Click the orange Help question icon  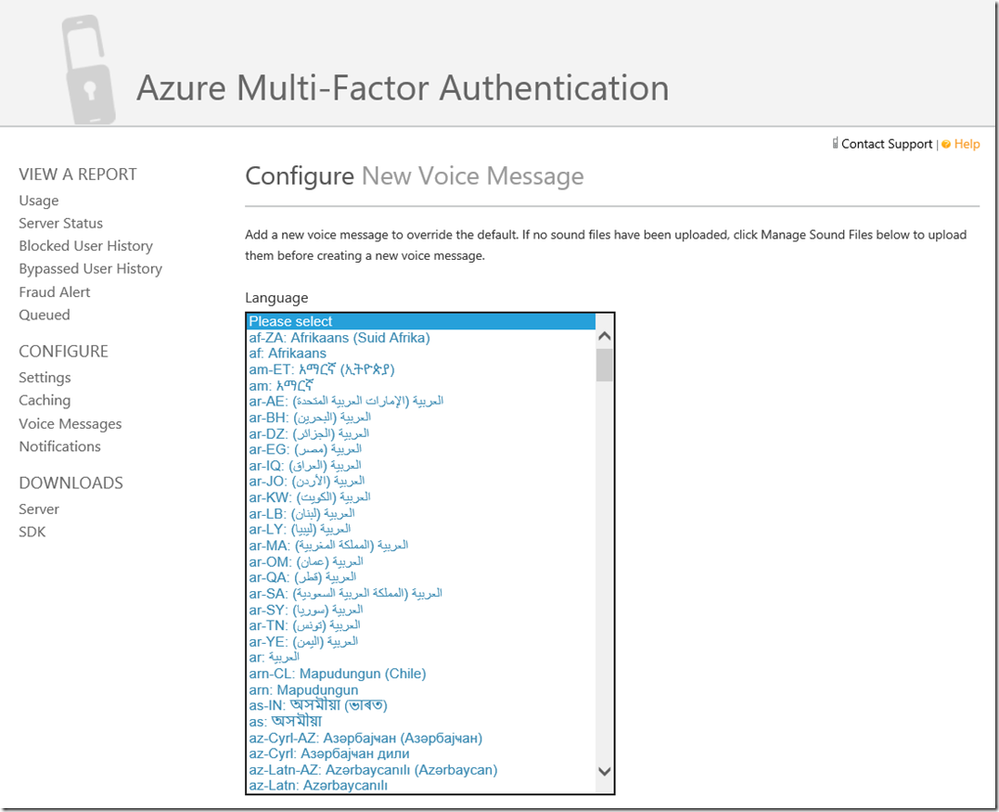coord(946,144)
